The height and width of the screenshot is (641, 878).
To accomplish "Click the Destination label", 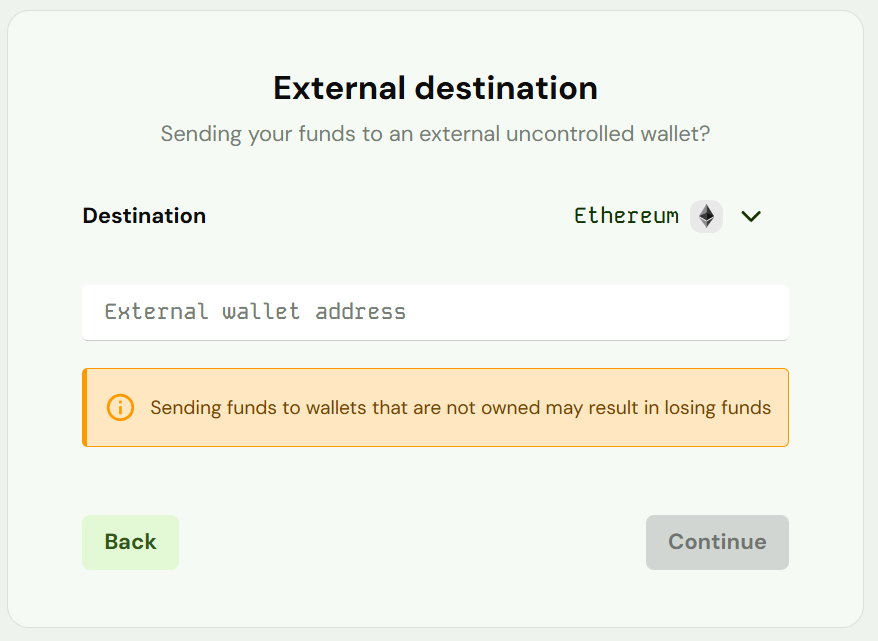I will pos(144,216).
